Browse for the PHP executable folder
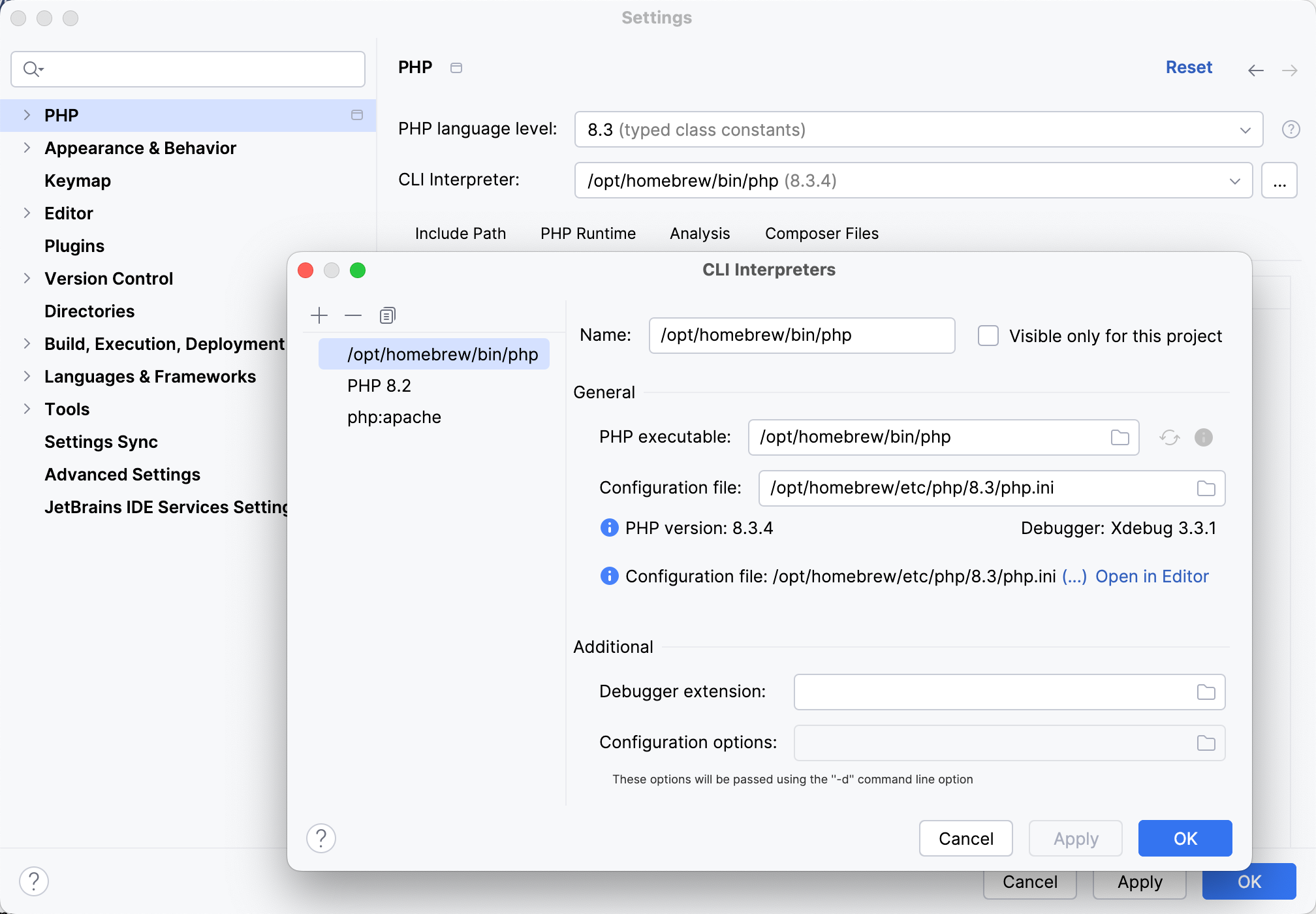This screenshot has height=914, width=1316. 1120,437
